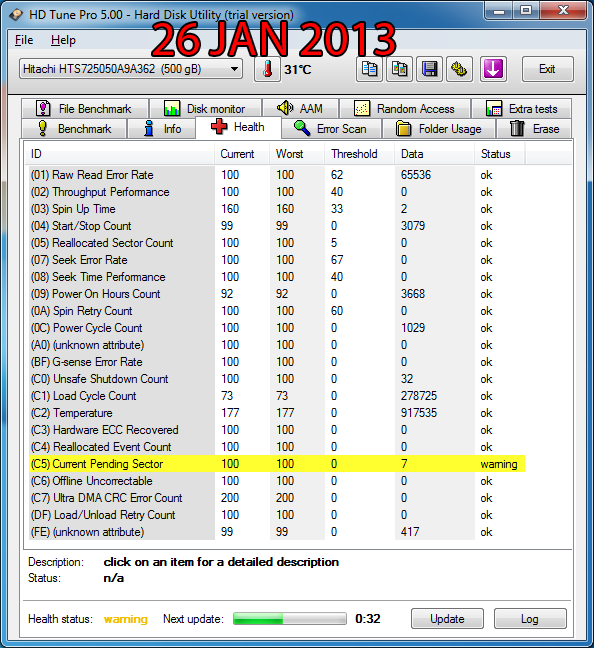Switch to the File Benchmark tab

(85, 109)
